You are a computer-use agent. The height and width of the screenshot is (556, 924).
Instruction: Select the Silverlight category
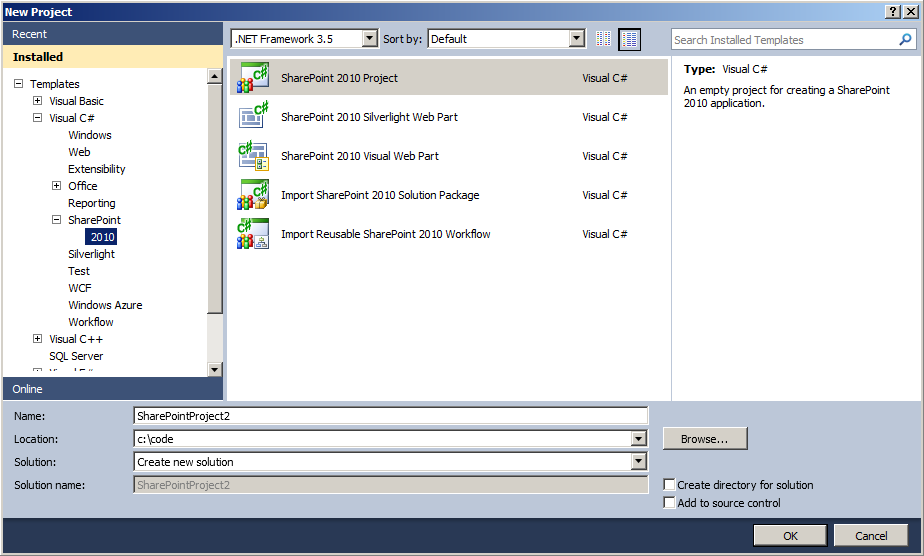91,254
